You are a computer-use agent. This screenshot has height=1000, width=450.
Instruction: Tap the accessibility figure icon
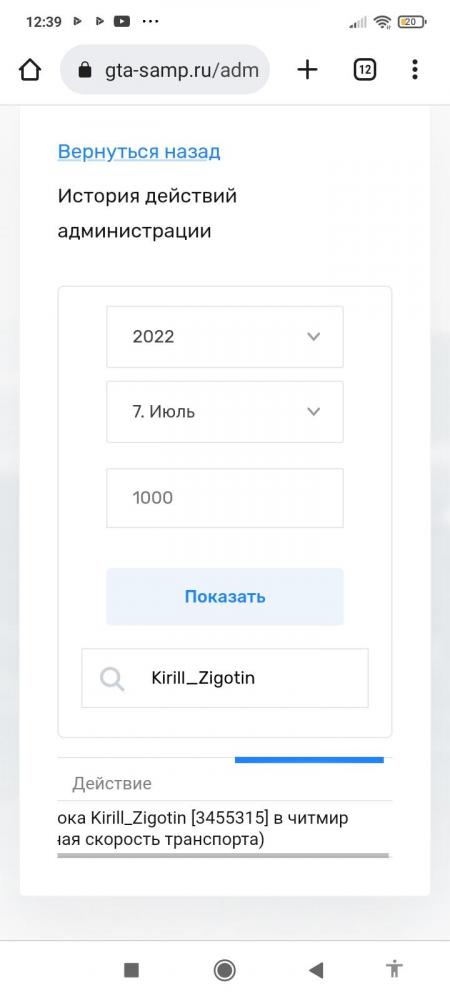pos(395,969)
